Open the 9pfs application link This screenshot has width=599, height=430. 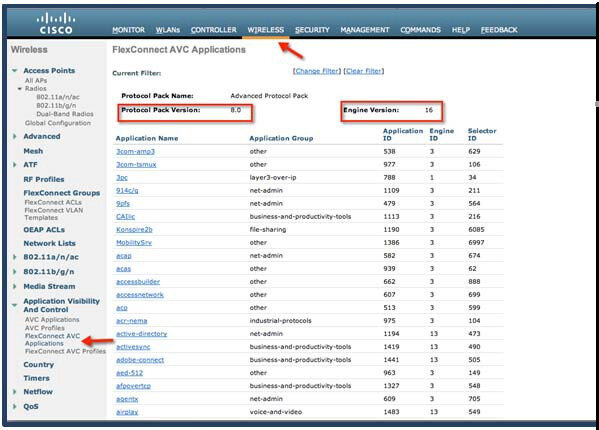[123, 204]
